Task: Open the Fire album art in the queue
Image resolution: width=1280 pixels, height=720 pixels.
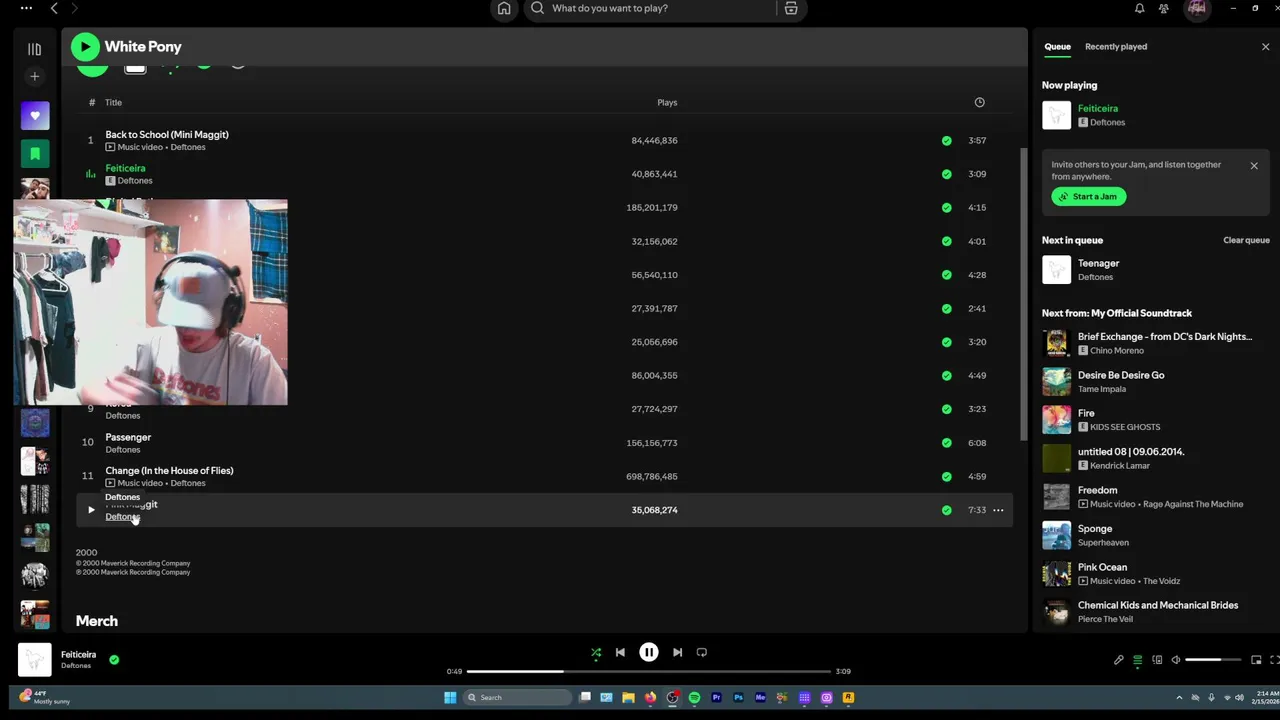Action: 1056,419
